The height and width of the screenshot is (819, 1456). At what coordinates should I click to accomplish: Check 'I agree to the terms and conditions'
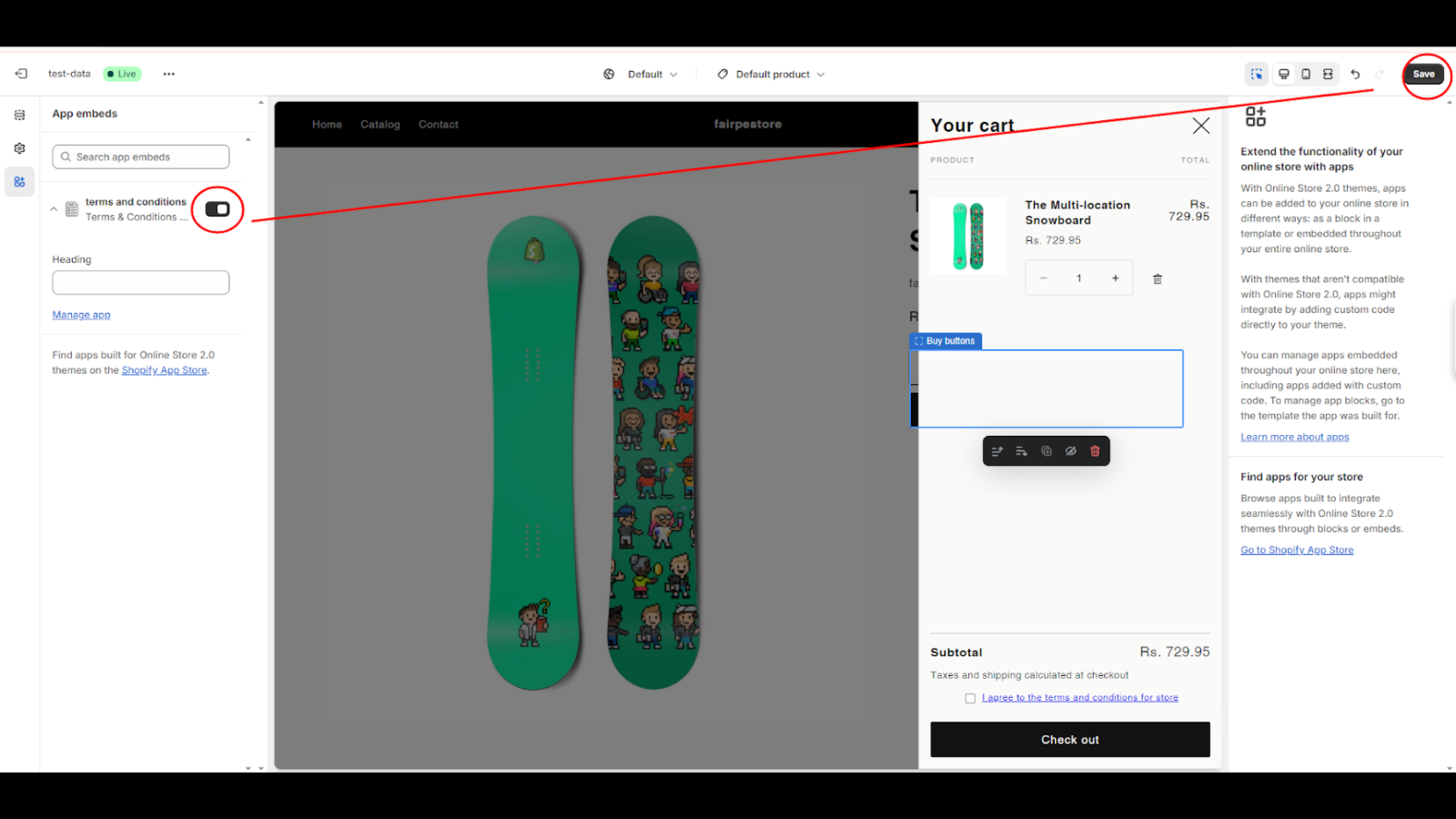click(x=970, y=698)
